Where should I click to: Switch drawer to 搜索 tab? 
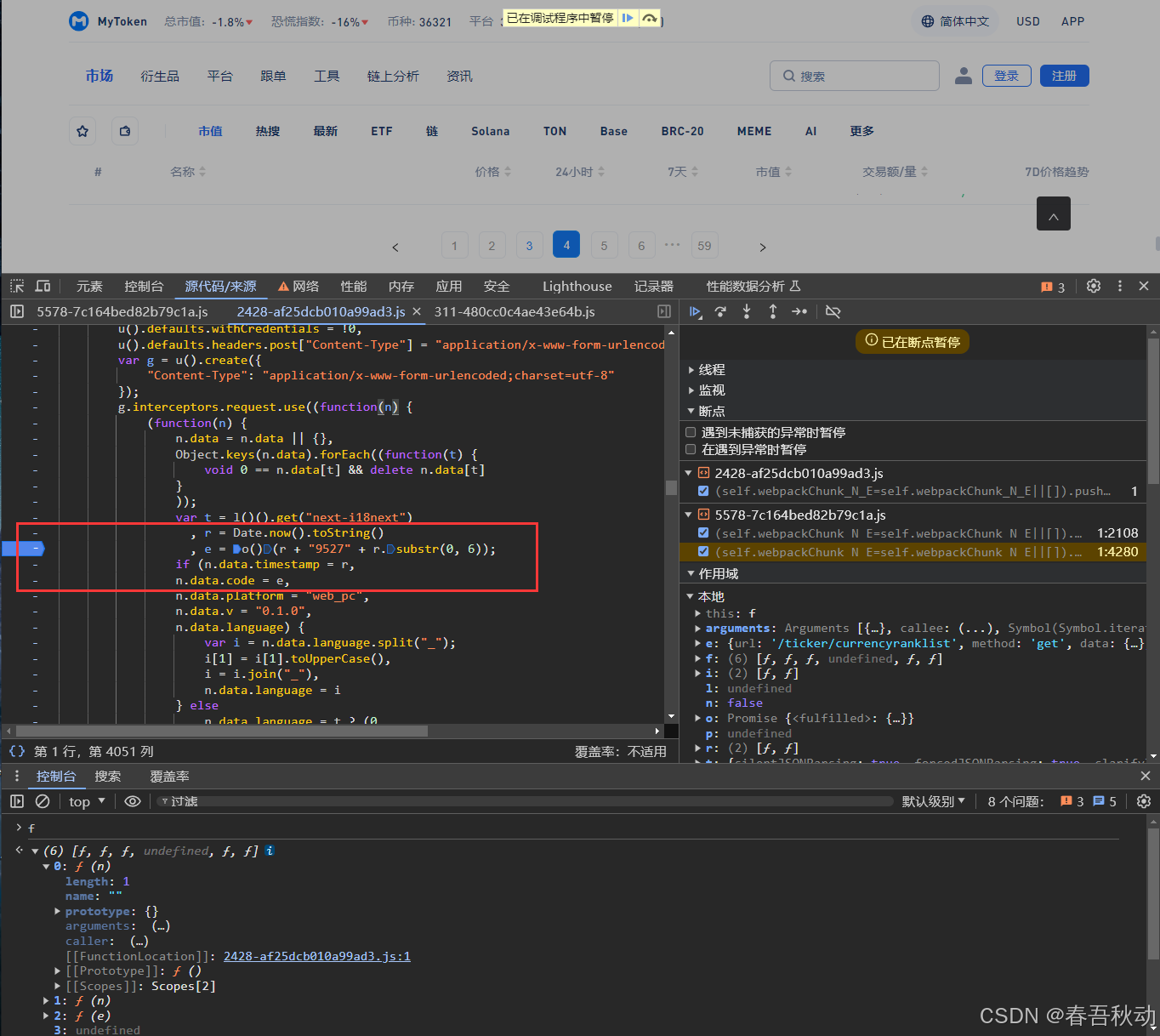coord(108,776)
